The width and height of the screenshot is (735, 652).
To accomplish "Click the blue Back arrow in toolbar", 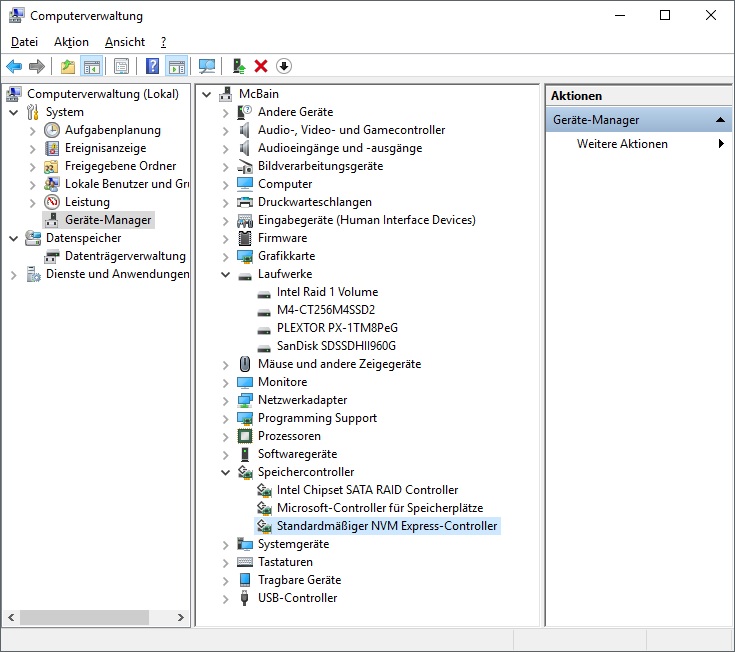I will 14,67.
